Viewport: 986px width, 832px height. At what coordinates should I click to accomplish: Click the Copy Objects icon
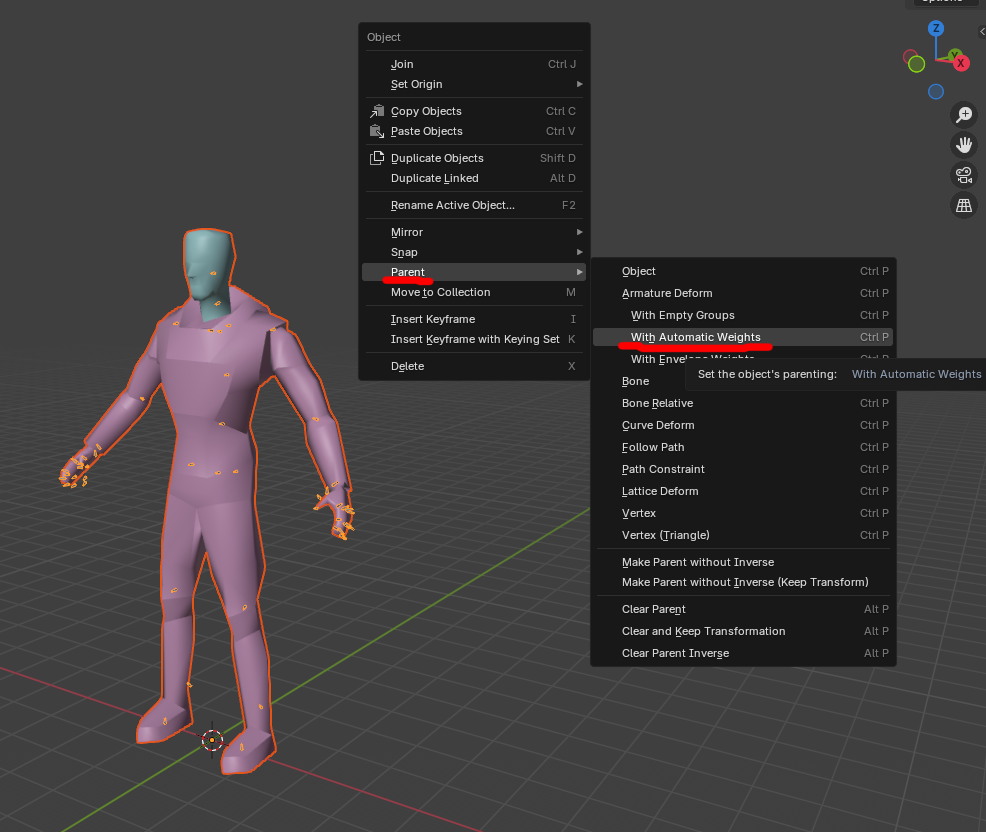click(377, 111)
